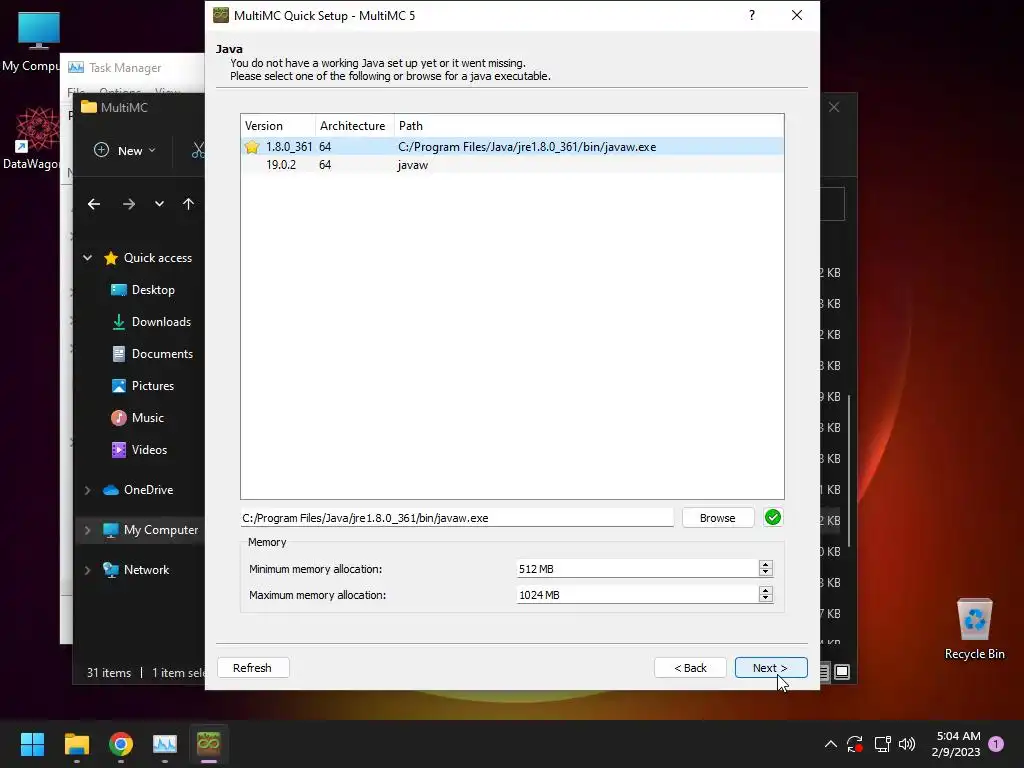Open Task Manager from taskbar

(x=165, y=744)
